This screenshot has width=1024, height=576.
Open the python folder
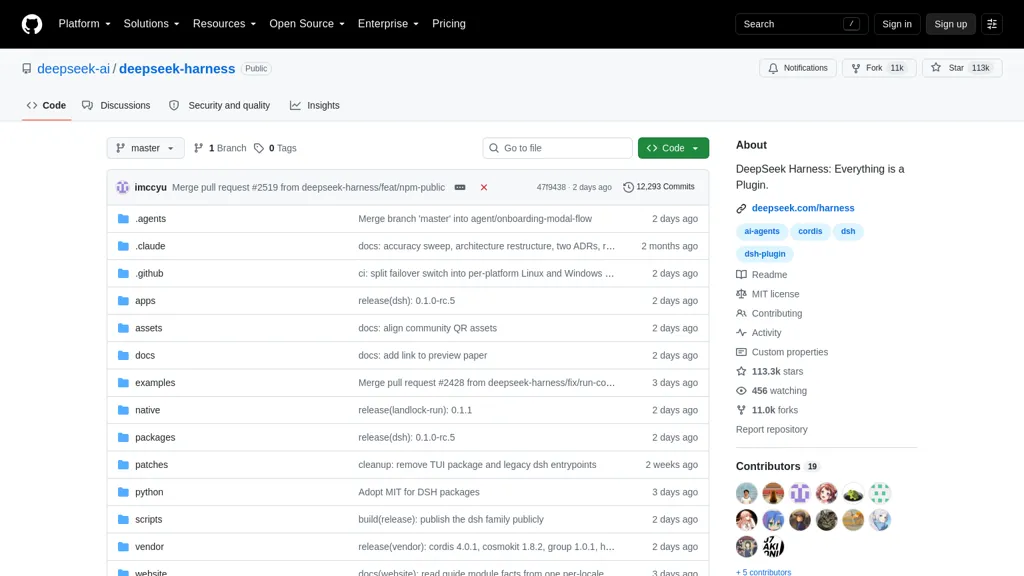149,492
